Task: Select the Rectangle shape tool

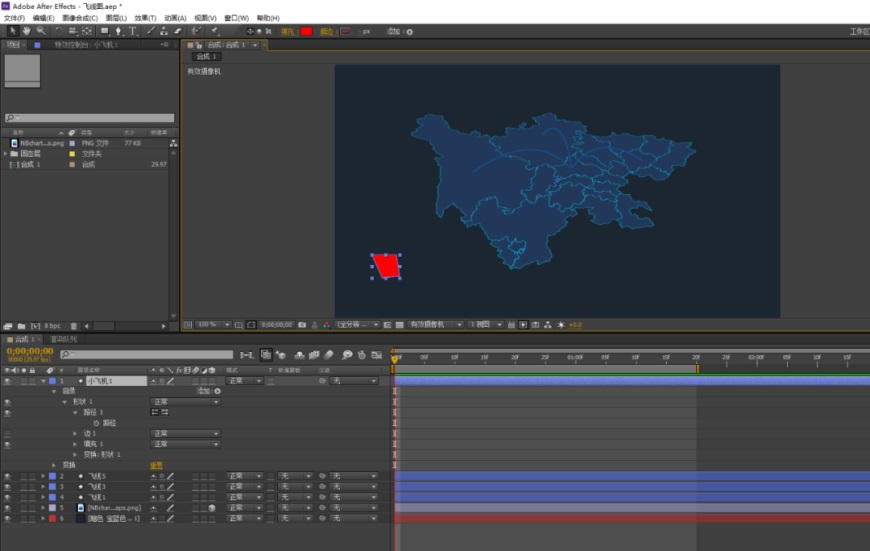Action: coord(104,31)
